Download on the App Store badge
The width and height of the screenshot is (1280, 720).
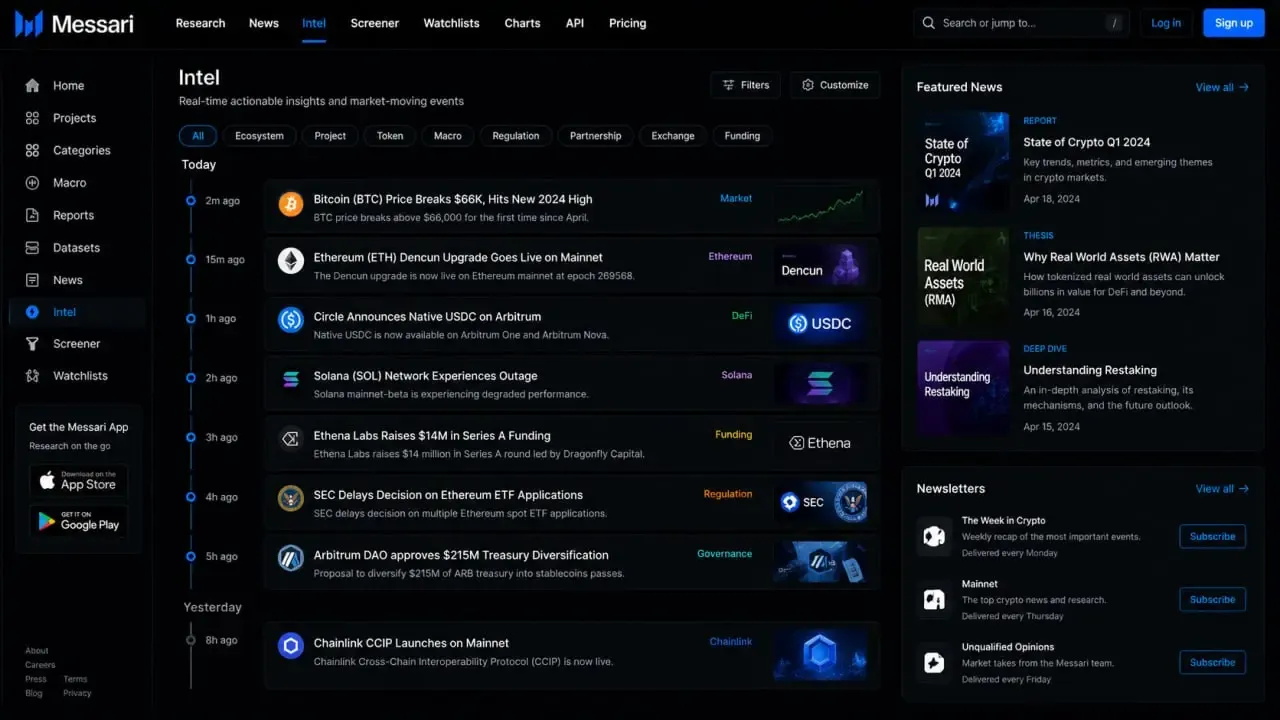[x=78, y=481]
